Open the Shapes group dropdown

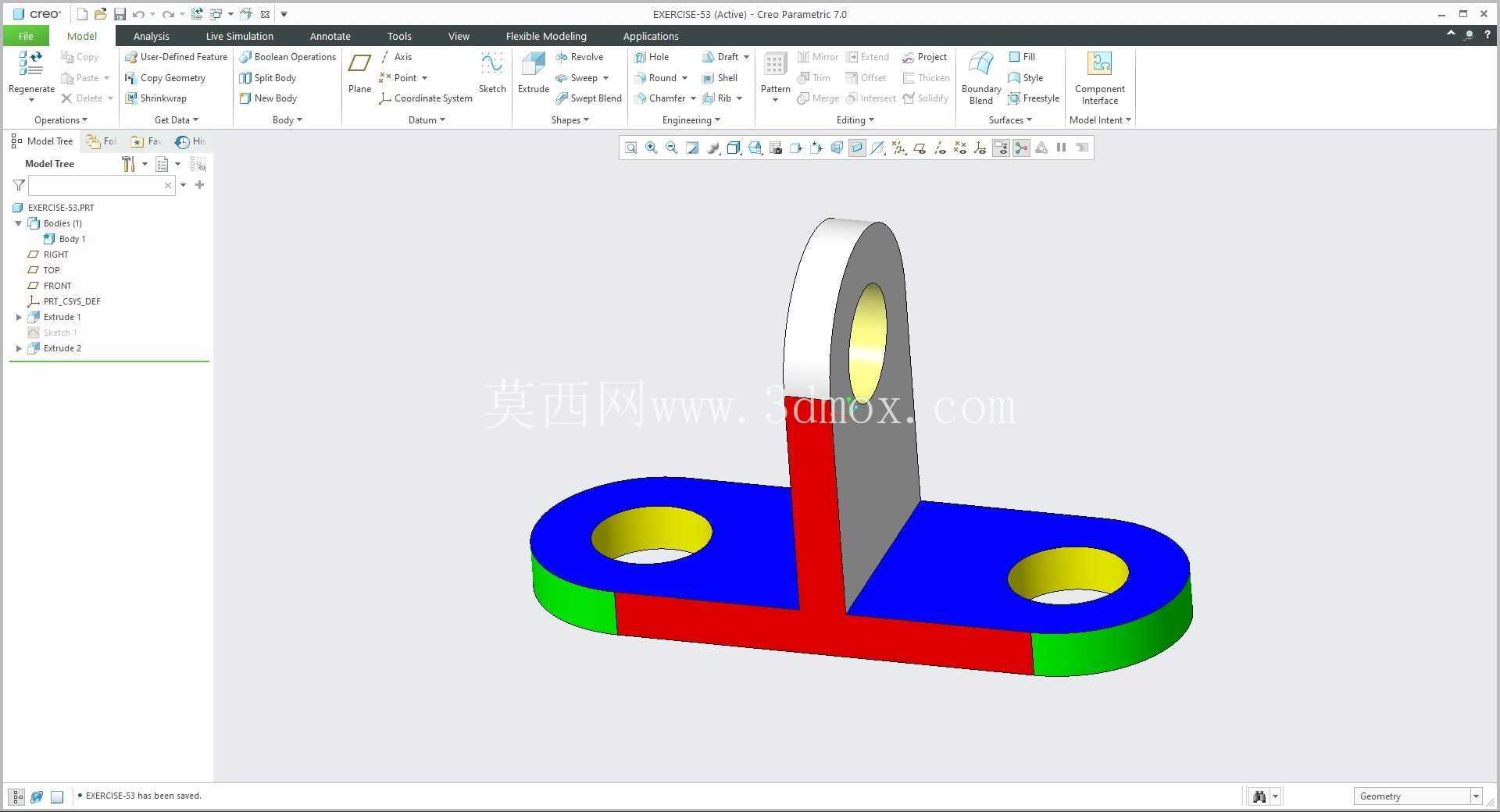click(570, 120)
